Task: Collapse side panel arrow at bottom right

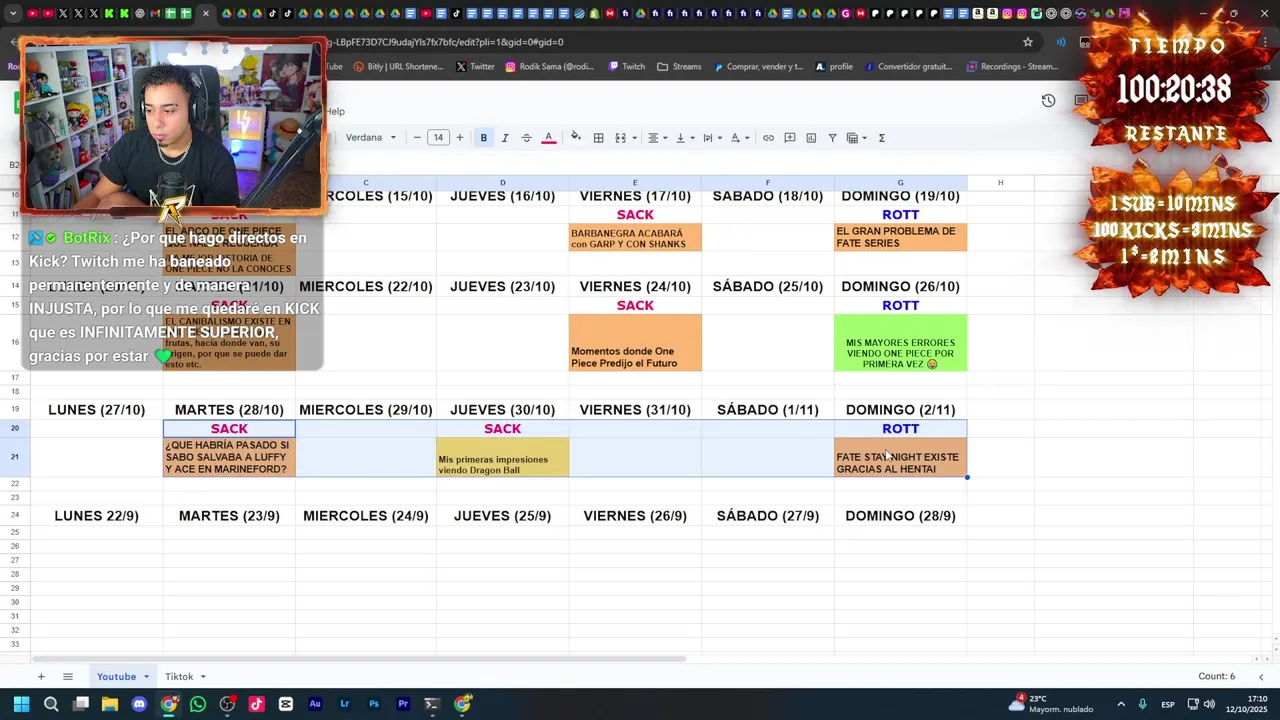Action: click(x=1260, y=677)
